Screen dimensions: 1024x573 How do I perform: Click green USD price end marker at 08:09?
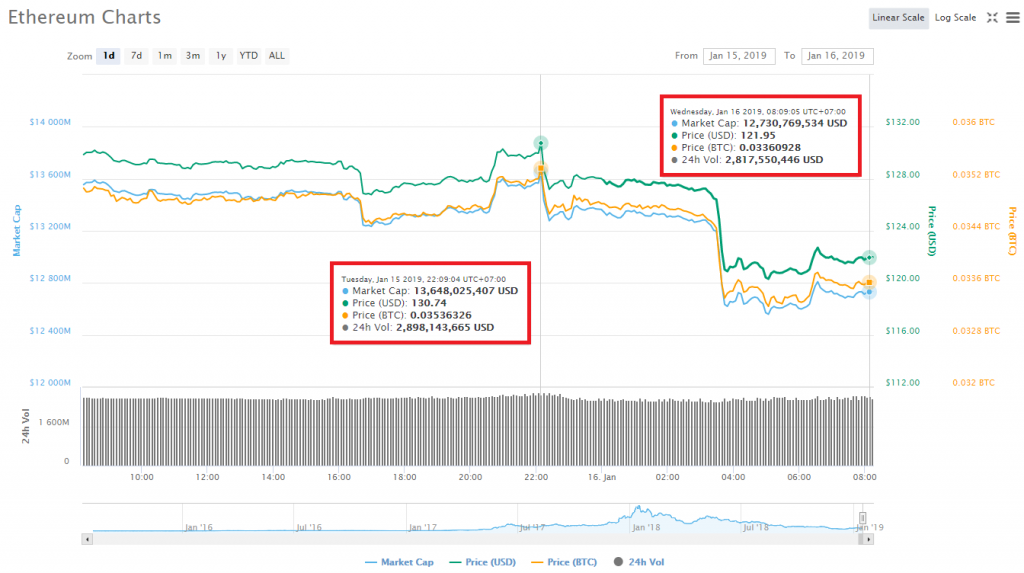[x=869, y=257]
